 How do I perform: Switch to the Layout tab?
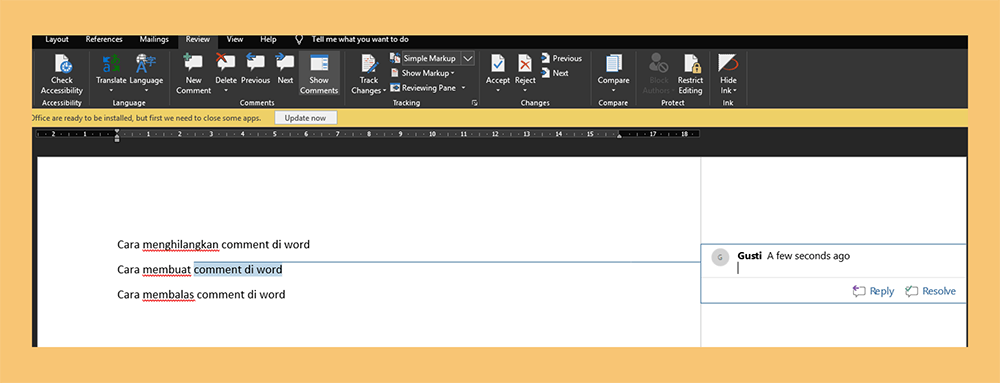point(57,40)
